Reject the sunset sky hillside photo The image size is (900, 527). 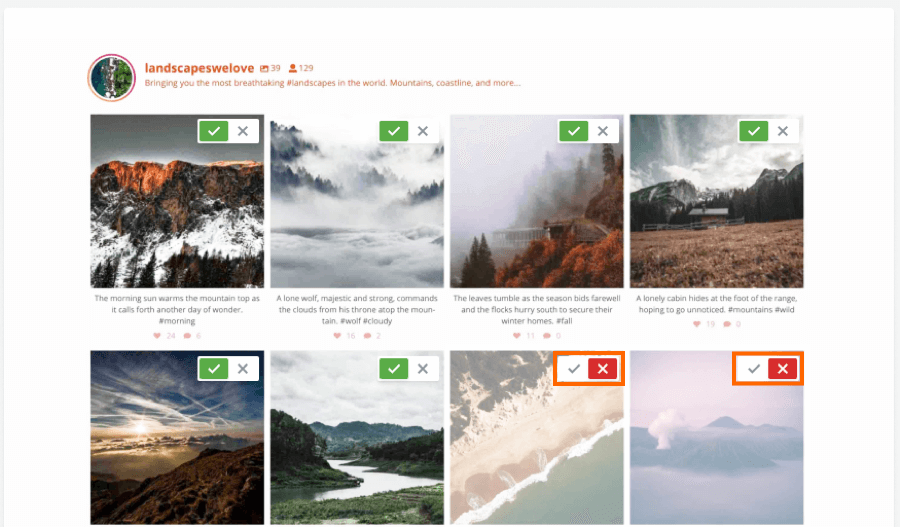[x=243, y=369]
